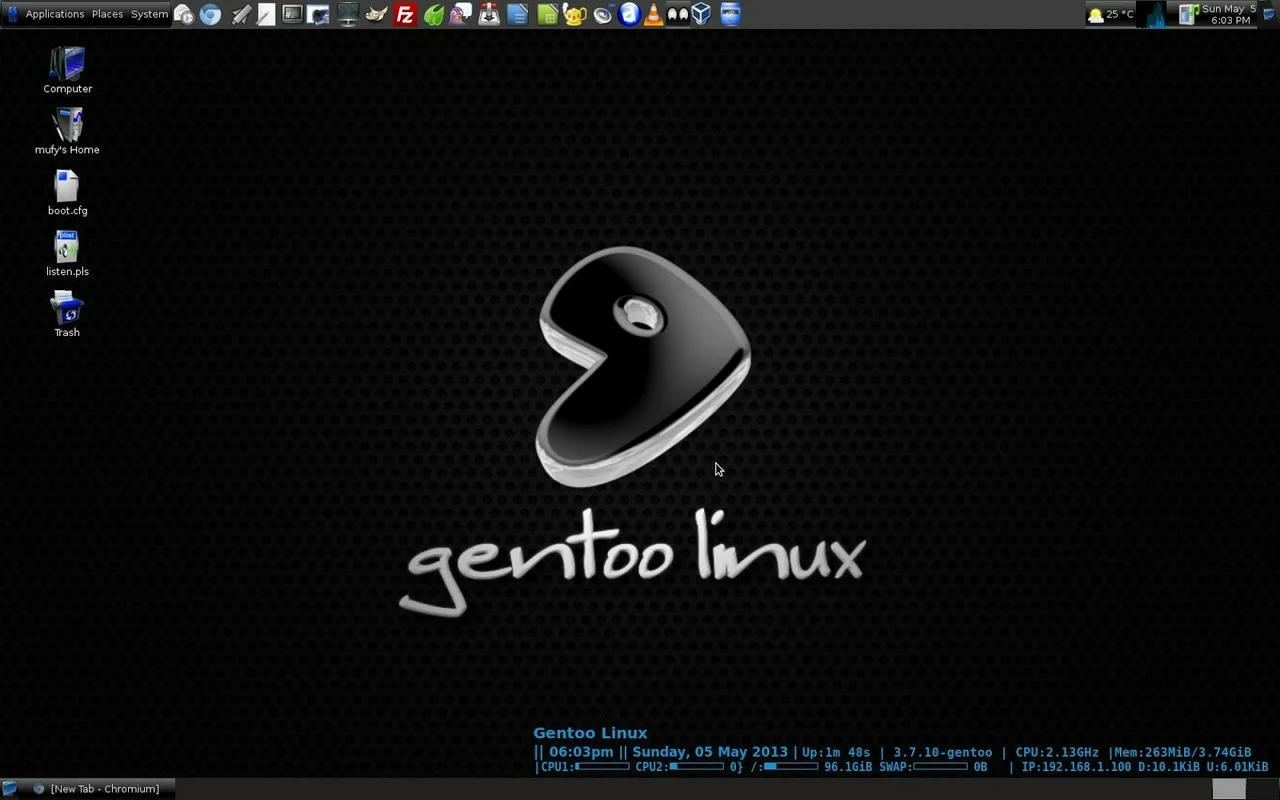This screenshot has width=1280, height=800.
Task: Open the Applications menu
Action: [x=54, y=13]
